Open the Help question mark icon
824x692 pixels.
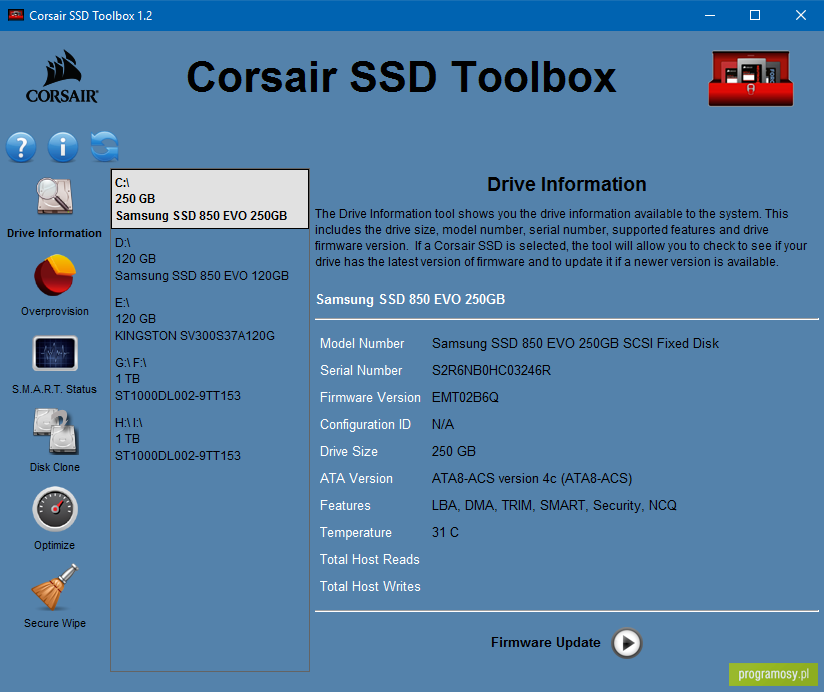(21, 147)
